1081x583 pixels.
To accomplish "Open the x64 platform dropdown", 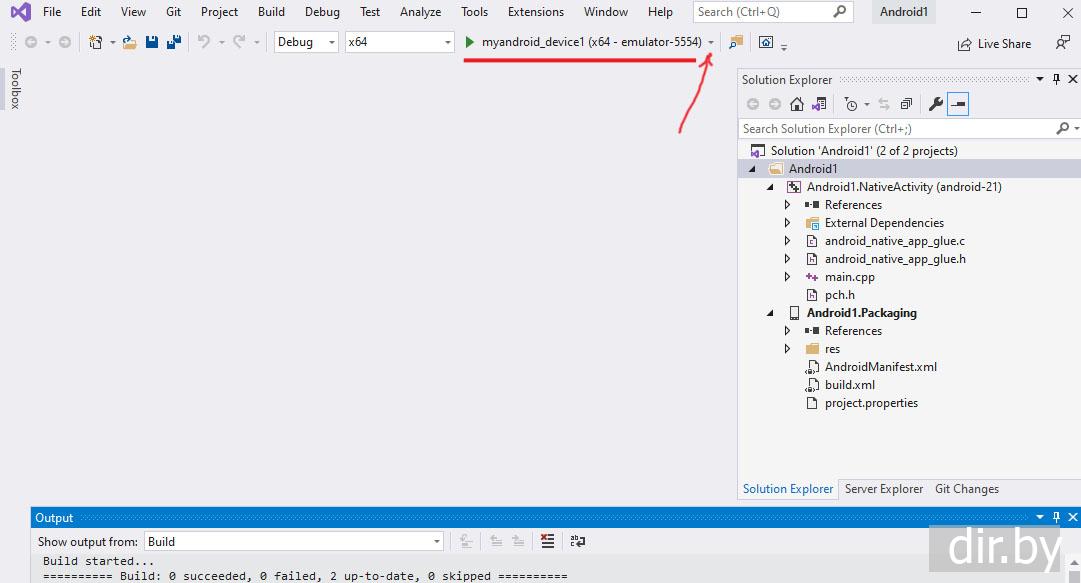I will pos(400,42).
